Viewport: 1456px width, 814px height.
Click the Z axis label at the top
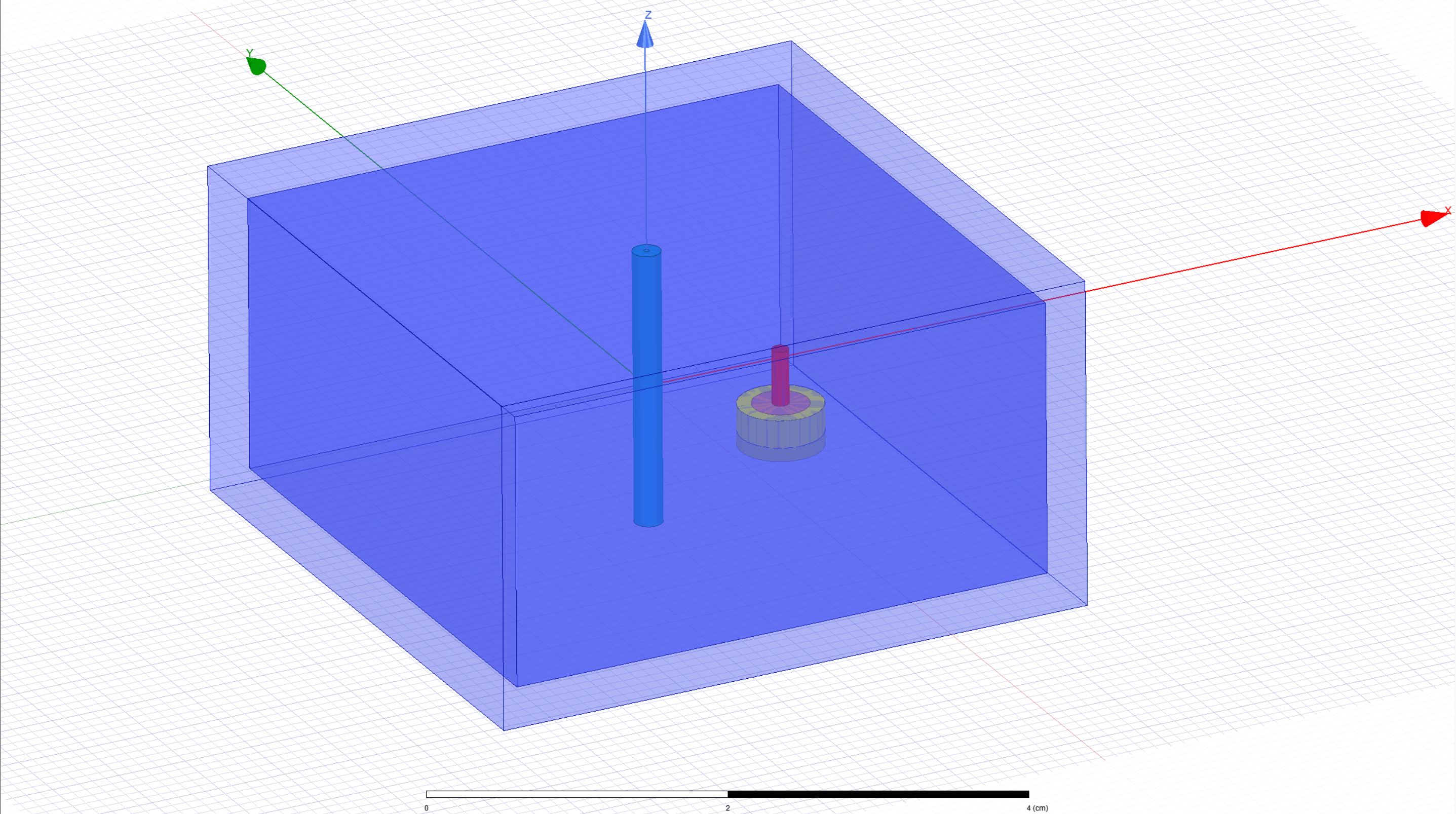pyautogui.click(x=648, y=15)
